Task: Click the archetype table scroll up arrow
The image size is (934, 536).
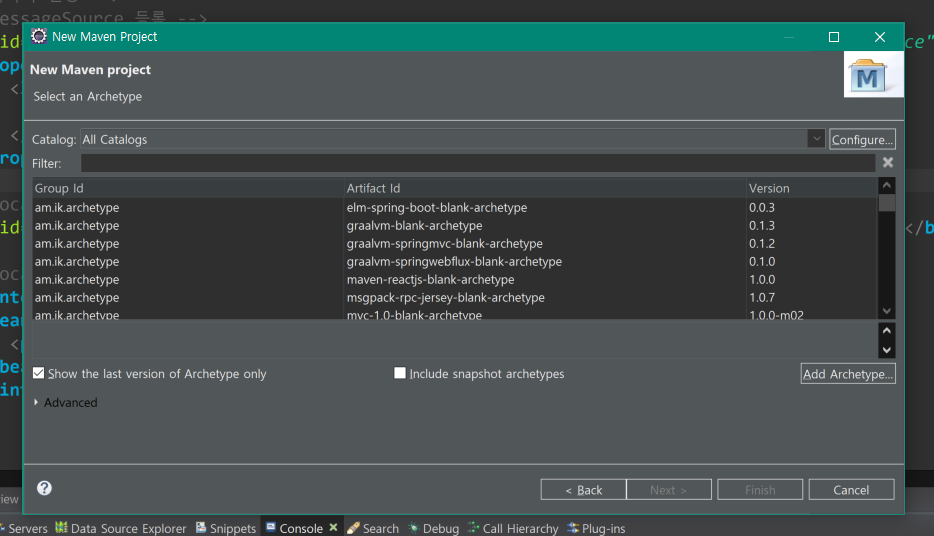Action: click(886, 185)
